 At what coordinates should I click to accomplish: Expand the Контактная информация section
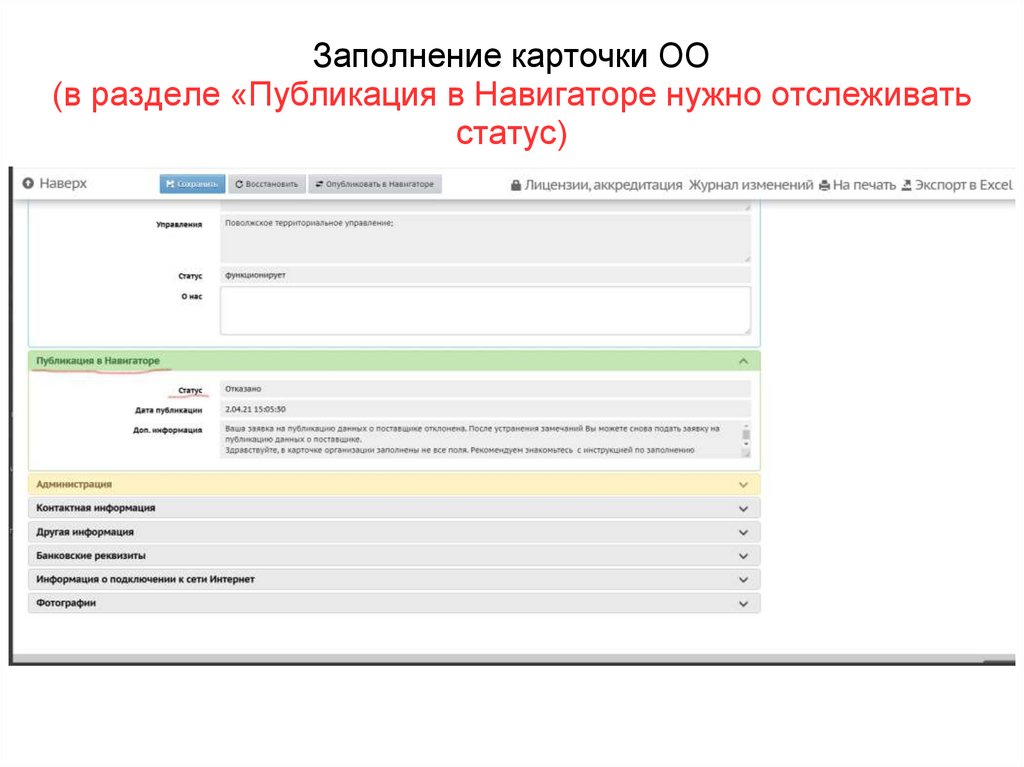[742, 508]
